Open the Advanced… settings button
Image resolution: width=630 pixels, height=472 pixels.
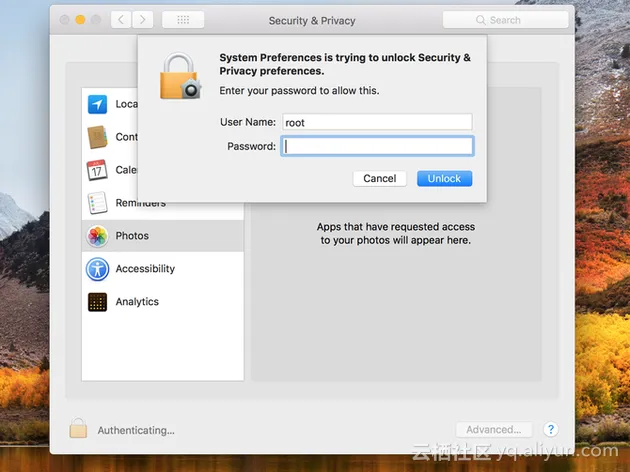point(493,430)
